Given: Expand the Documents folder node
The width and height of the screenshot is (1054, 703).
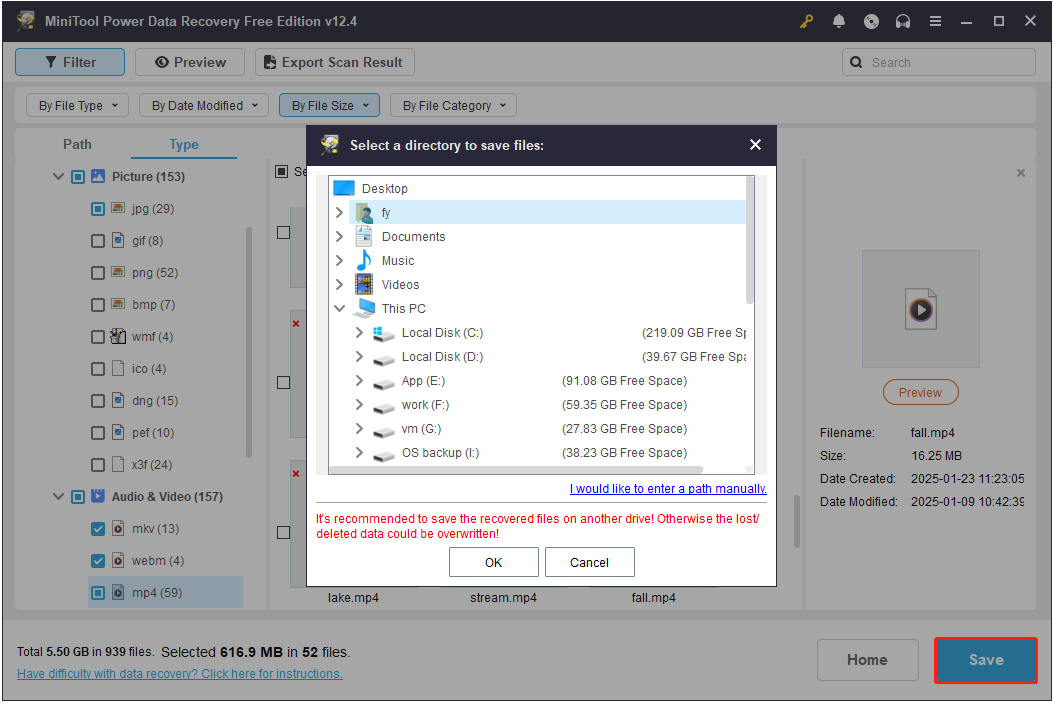Looking at the screenshot, I should point(339,237).
